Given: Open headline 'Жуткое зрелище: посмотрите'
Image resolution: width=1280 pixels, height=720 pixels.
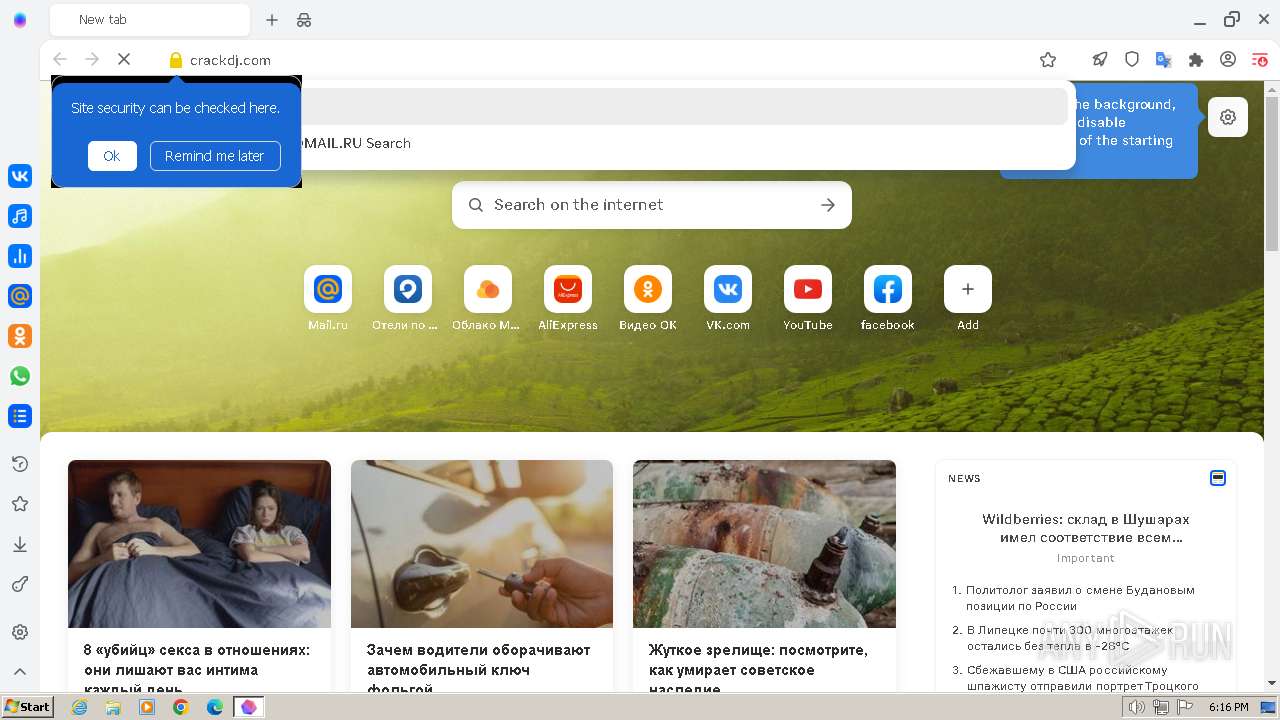Looking at the screenshot, I should (758, 669).
